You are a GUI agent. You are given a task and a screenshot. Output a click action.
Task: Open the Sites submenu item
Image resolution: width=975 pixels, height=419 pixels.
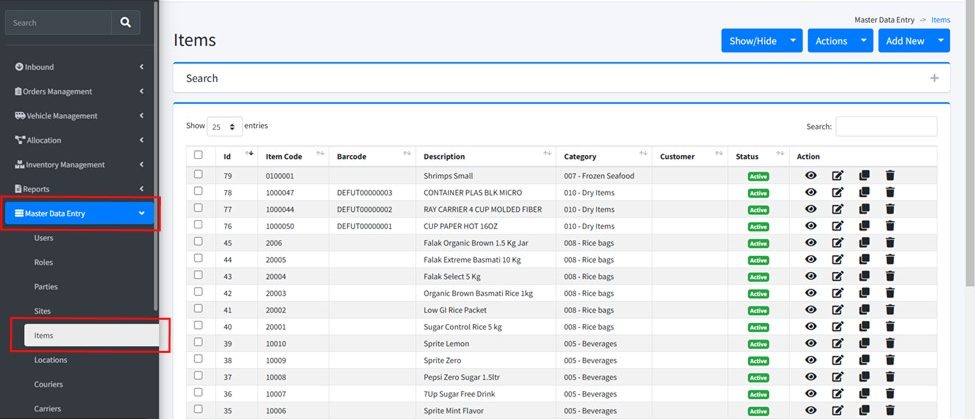(x=42, y=311)
